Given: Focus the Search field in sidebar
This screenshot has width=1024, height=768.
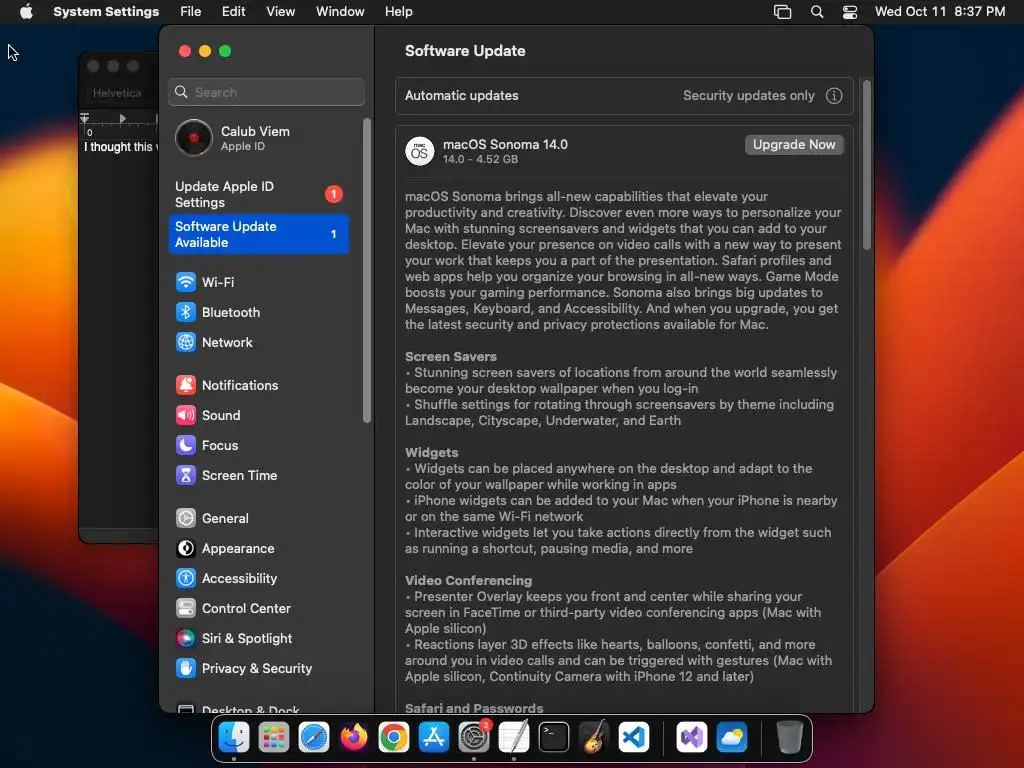Looking at the screenshot, I should (266, 92).
